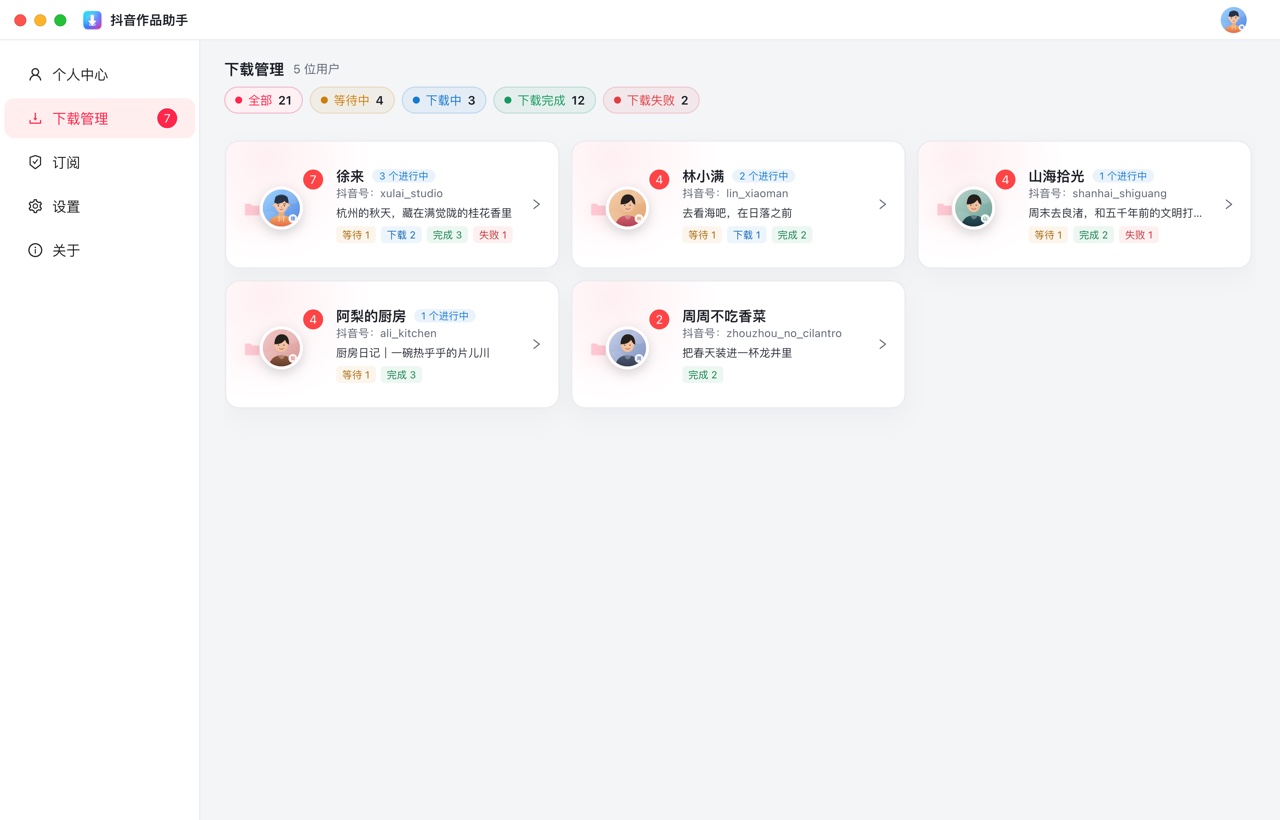The height and width of the screenshot is (820, 1280).
Task: Click the 等待 1 tag on 阿梨的厨房's card
Action: (356, 375)
